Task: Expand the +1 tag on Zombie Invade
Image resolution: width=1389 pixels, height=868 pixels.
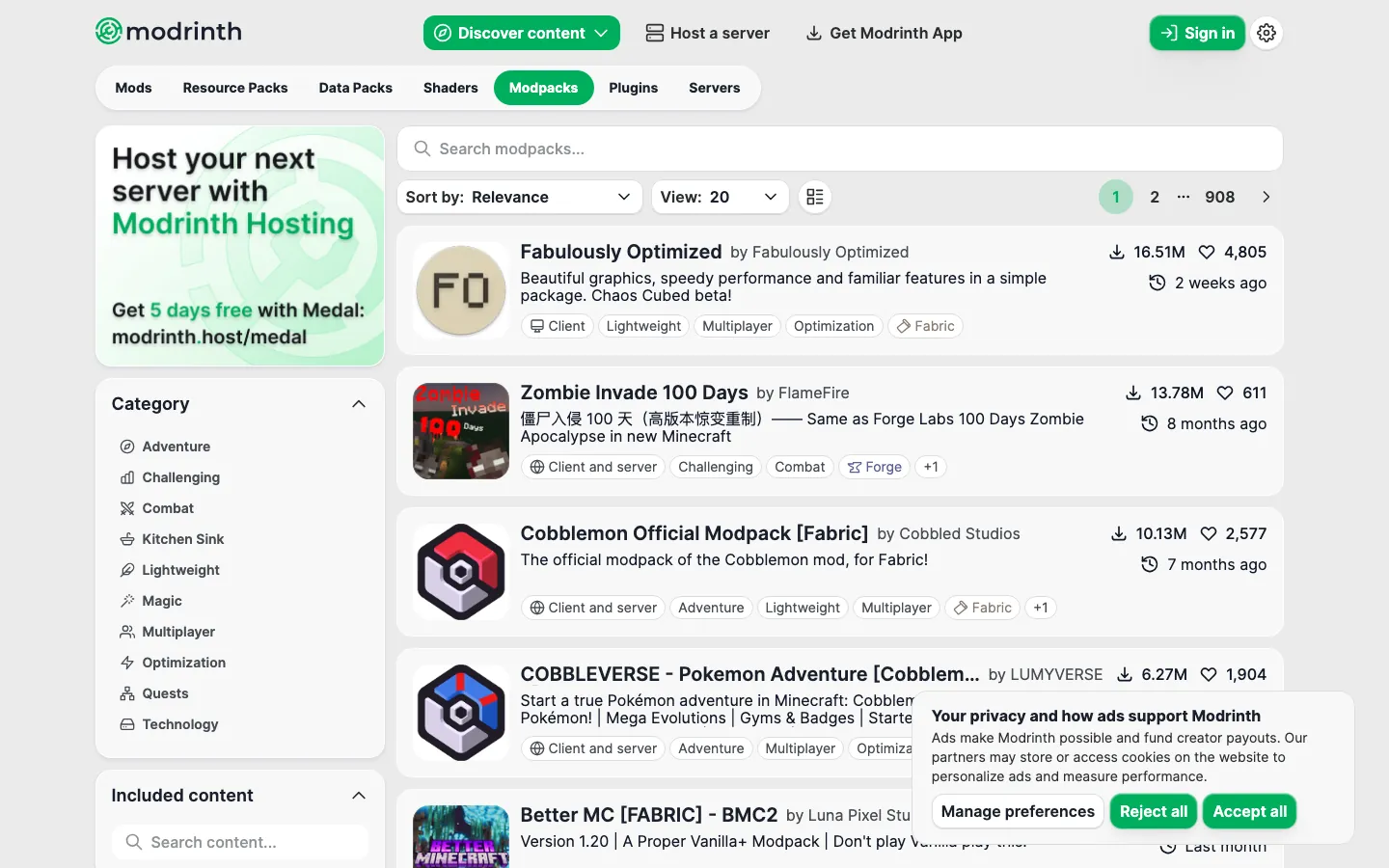Action: [x=931, y=467]
